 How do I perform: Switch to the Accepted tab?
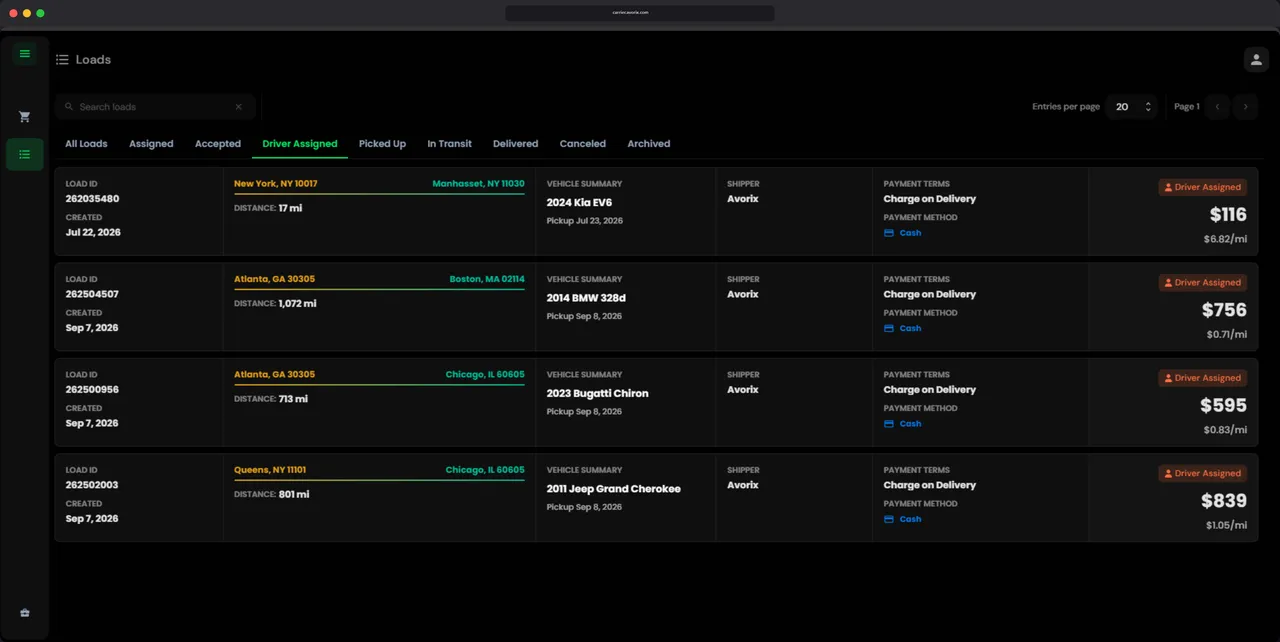pyautogui.click(x=218, y=144)
